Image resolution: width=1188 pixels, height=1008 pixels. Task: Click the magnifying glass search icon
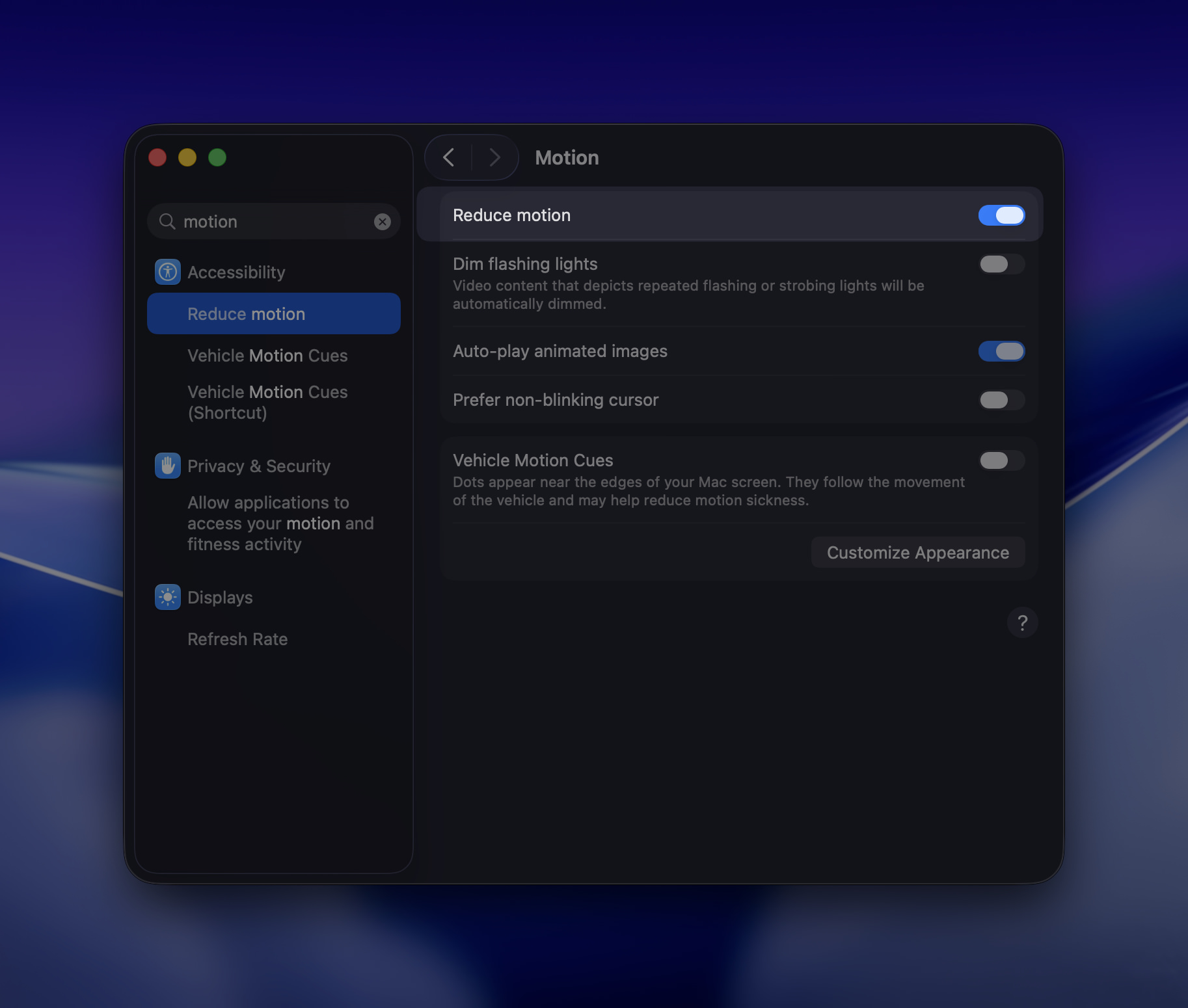click(x=167, y=222)
